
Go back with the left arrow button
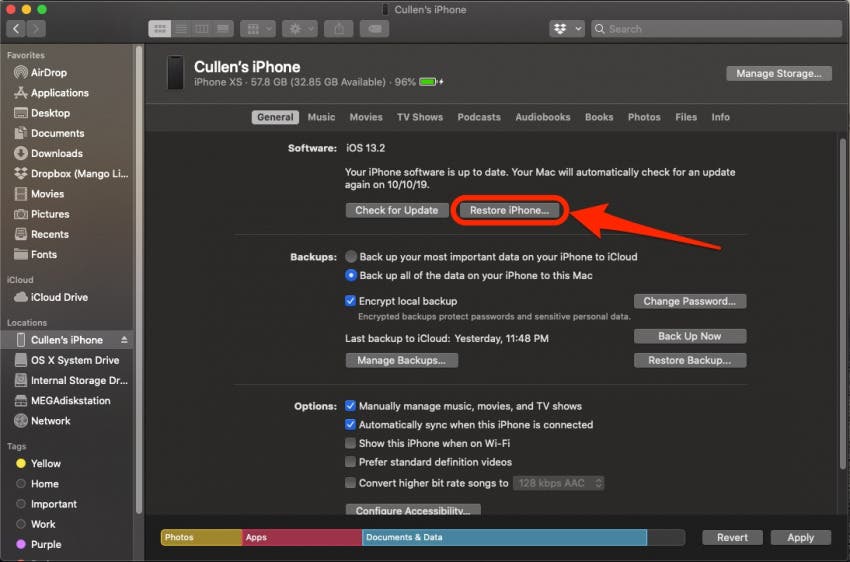click(16, 29)
